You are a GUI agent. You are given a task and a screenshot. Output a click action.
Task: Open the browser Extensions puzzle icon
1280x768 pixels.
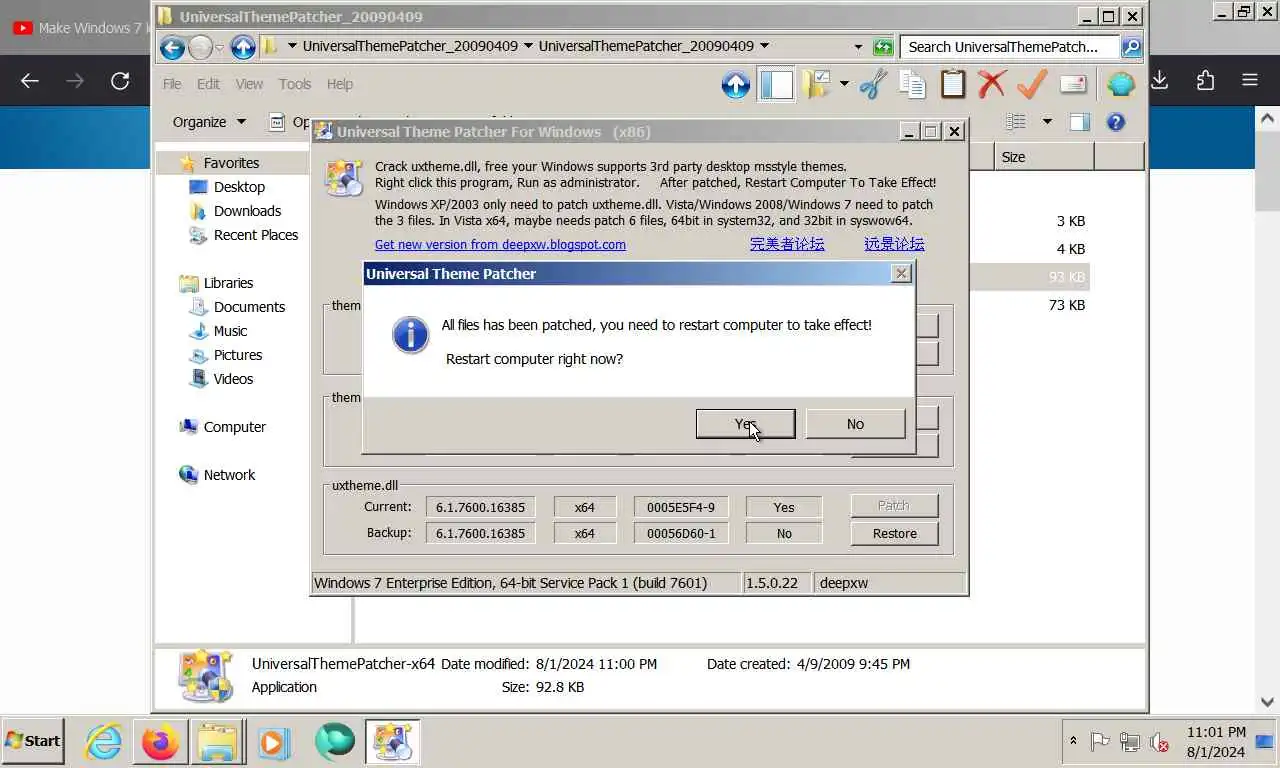pyautogui.click(x=1205, y=81)
